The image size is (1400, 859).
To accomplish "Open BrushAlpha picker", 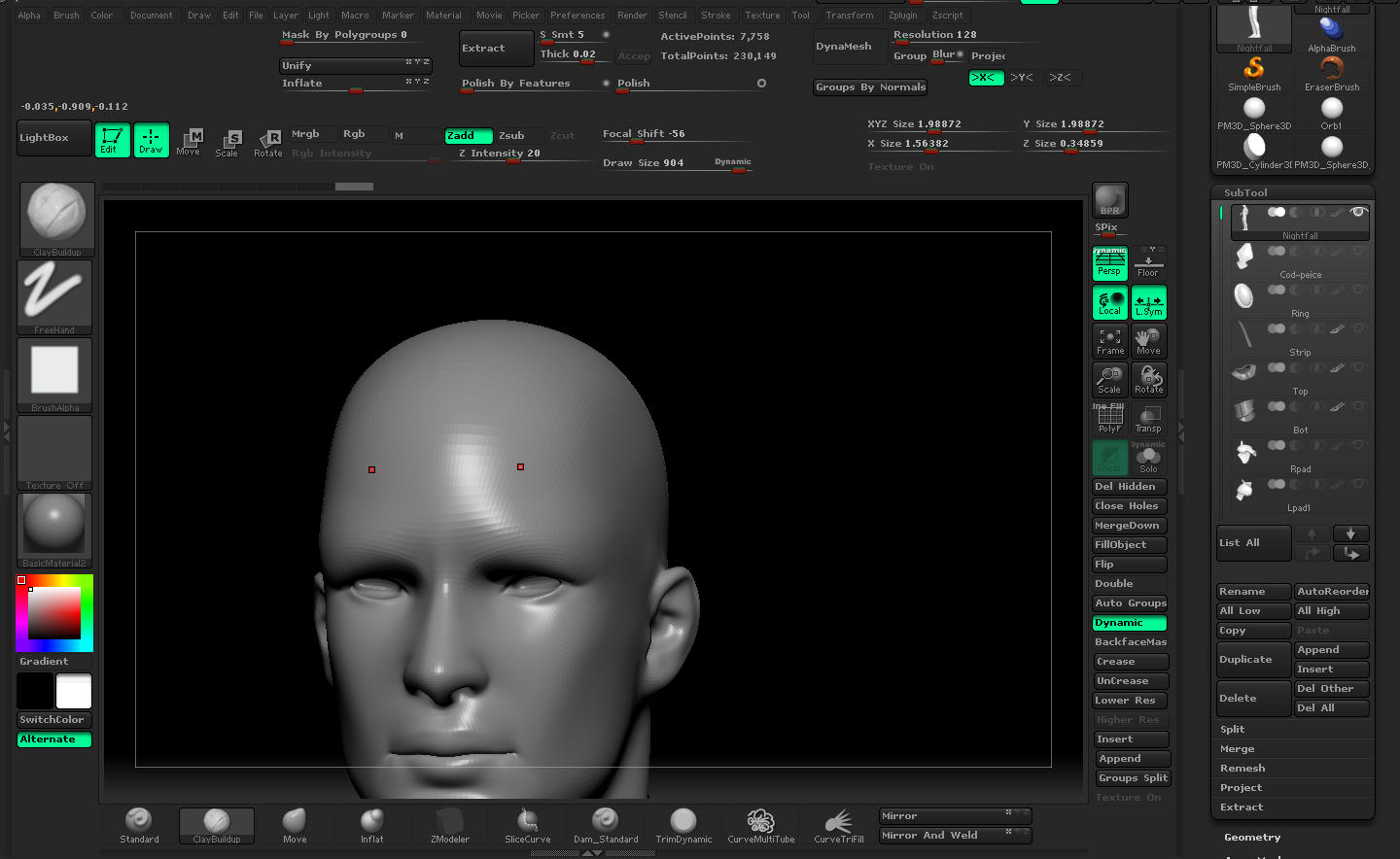I will [x=54, y=375].
